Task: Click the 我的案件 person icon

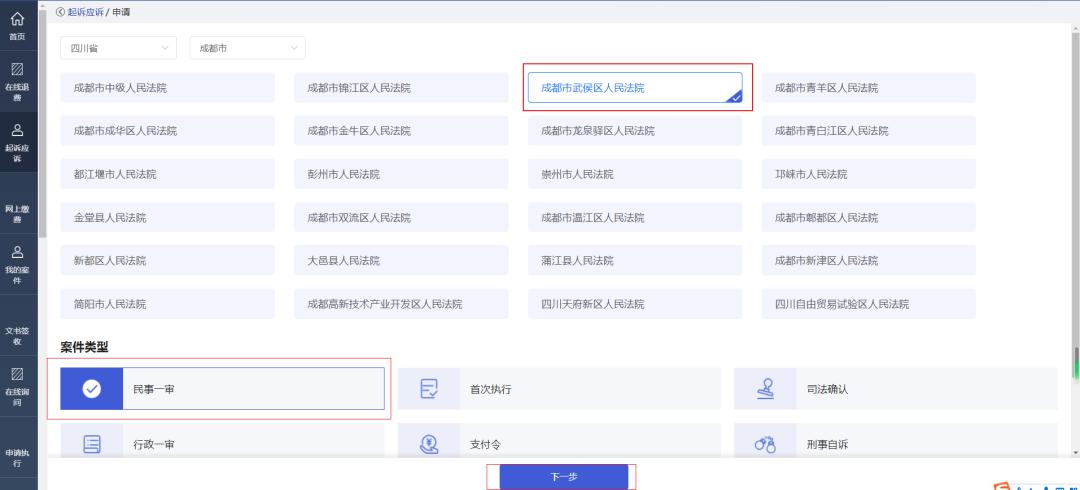Action: (x=18, y=252)
